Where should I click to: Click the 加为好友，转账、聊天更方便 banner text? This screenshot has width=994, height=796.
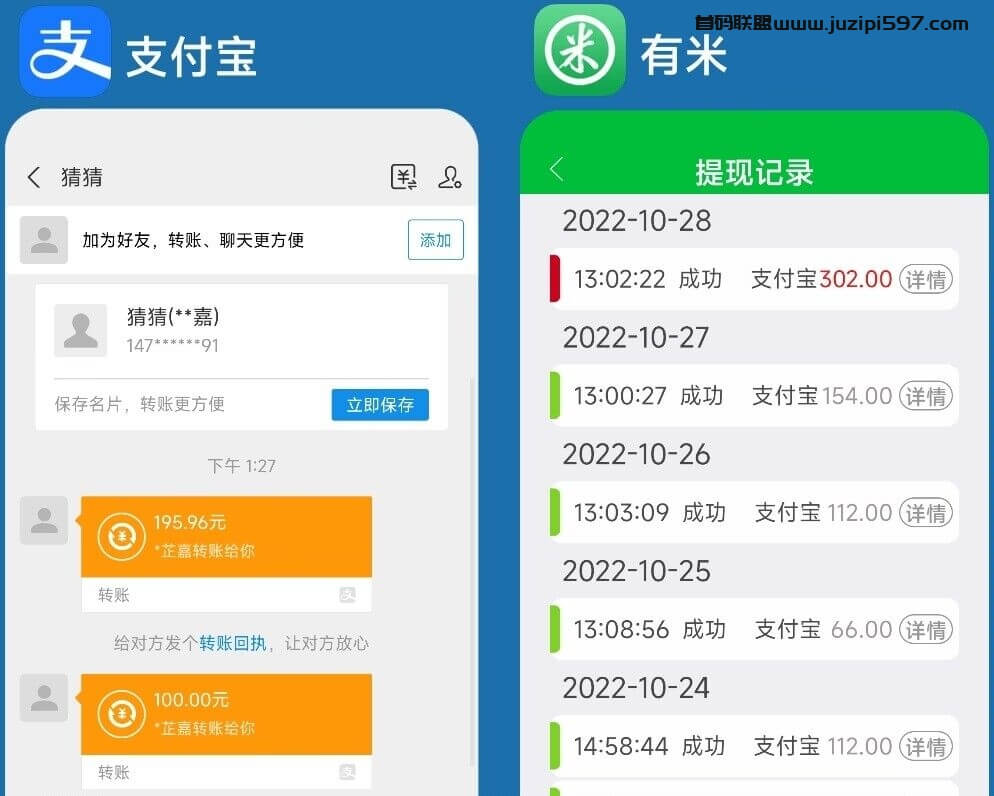(193, 240)
